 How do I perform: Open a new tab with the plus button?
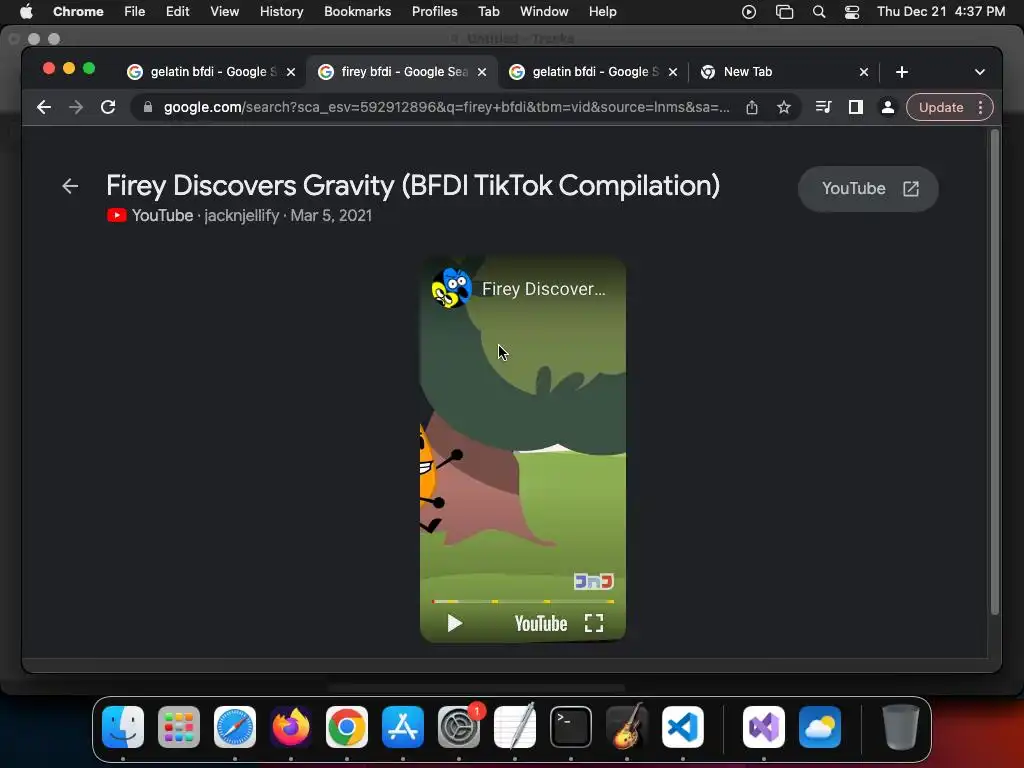pyautogui.click(x=902, y=72)
